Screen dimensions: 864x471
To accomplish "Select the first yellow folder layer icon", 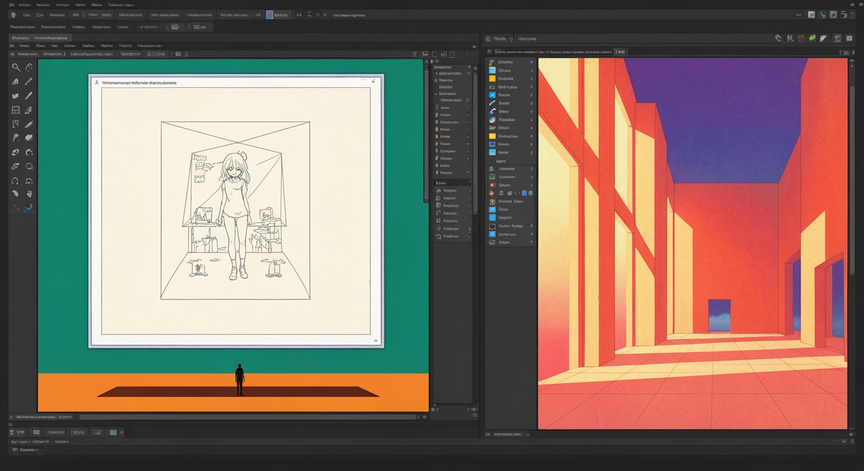I will [493, 79].
